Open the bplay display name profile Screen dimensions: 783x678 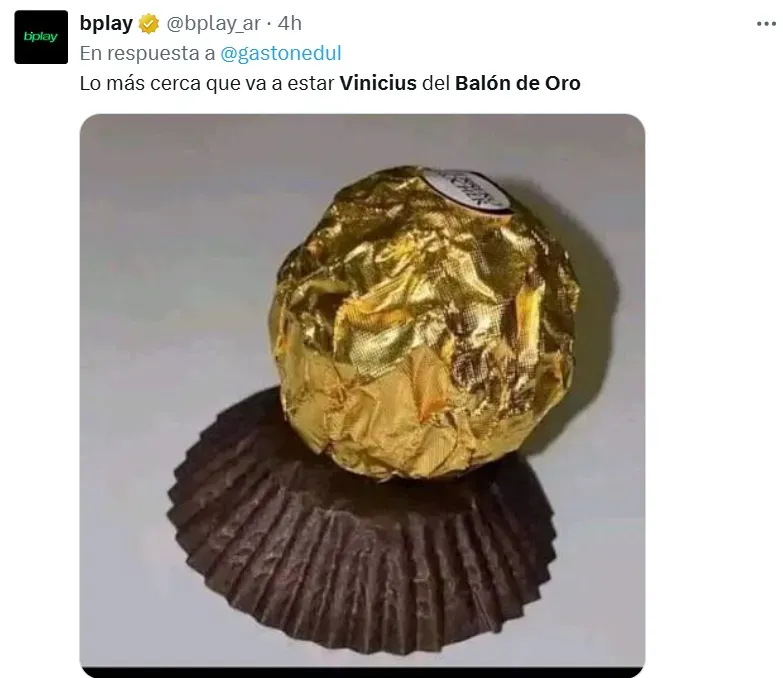(106, 23)
